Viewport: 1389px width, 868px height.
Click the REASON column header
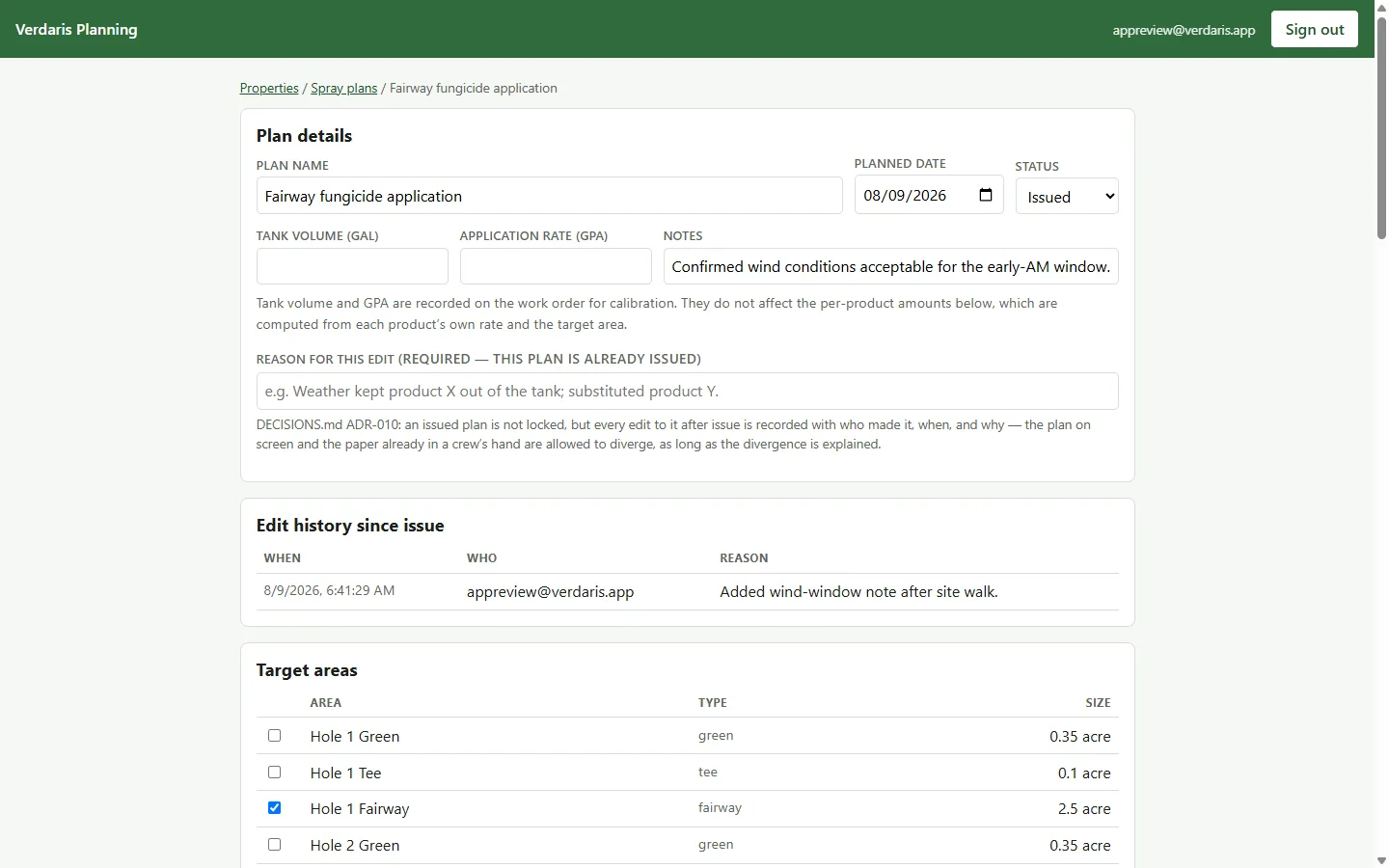[x=744, y=557]
